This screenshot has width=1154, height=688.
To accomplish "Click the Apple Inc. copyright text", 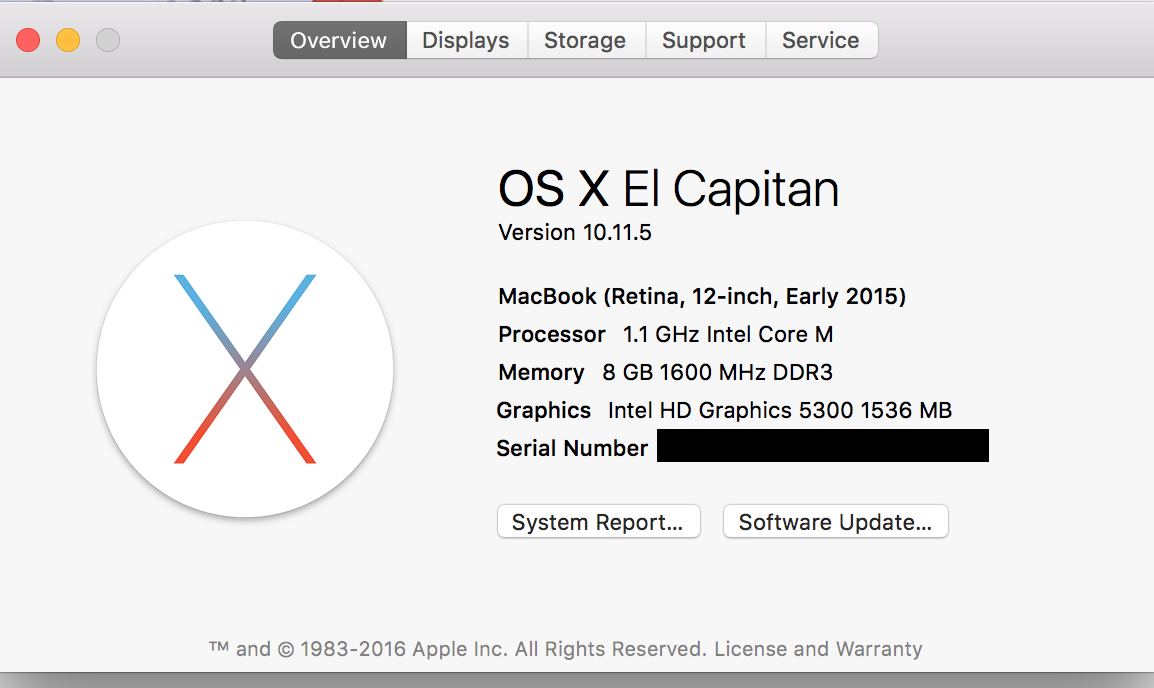I will 459,649.
